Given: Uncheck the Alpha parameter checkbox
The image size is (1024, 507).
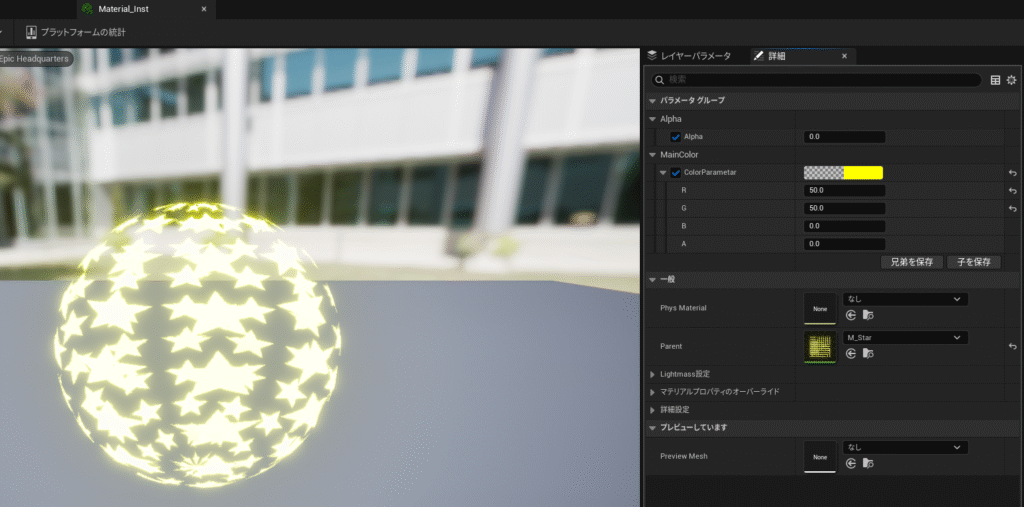Looking at the screenshot, I should click(x=676, y=137).
